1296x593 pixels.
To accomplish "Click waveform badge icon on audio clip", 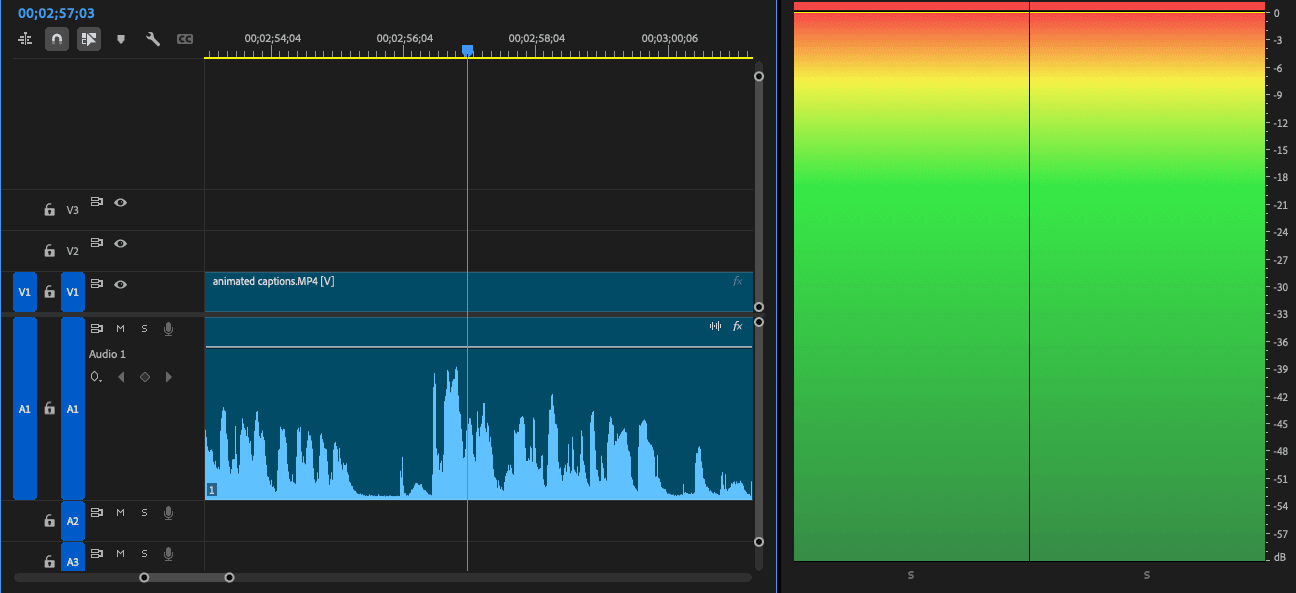I will point(715,326).
